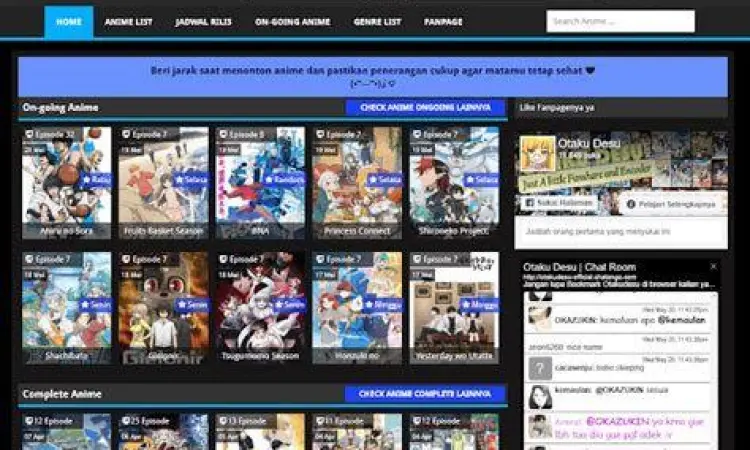Click inside the Search Anime field

coord(620,21)
